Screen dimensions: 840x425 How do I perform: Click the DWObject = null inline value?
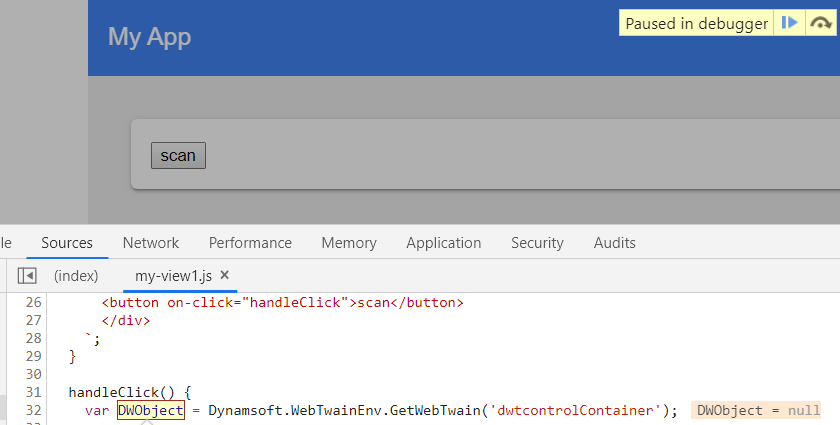tap(758, 411)
